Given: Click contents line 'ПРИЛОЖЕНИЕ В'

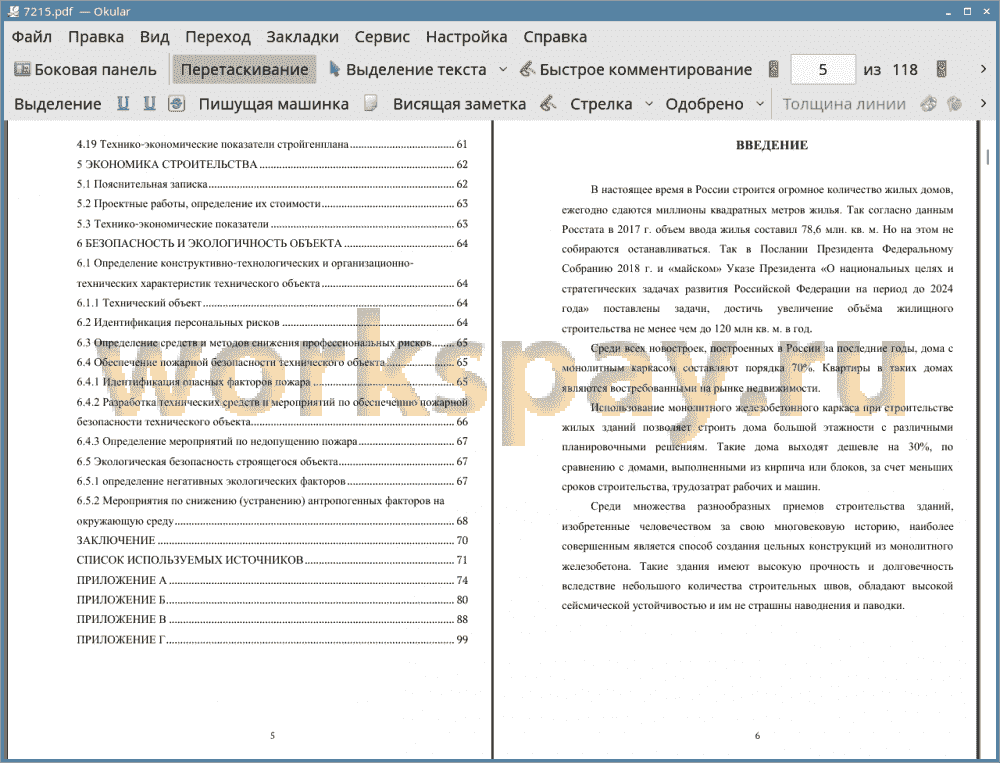Looking at the screenshot, I should pyautogui.click(x=272, y=619).
